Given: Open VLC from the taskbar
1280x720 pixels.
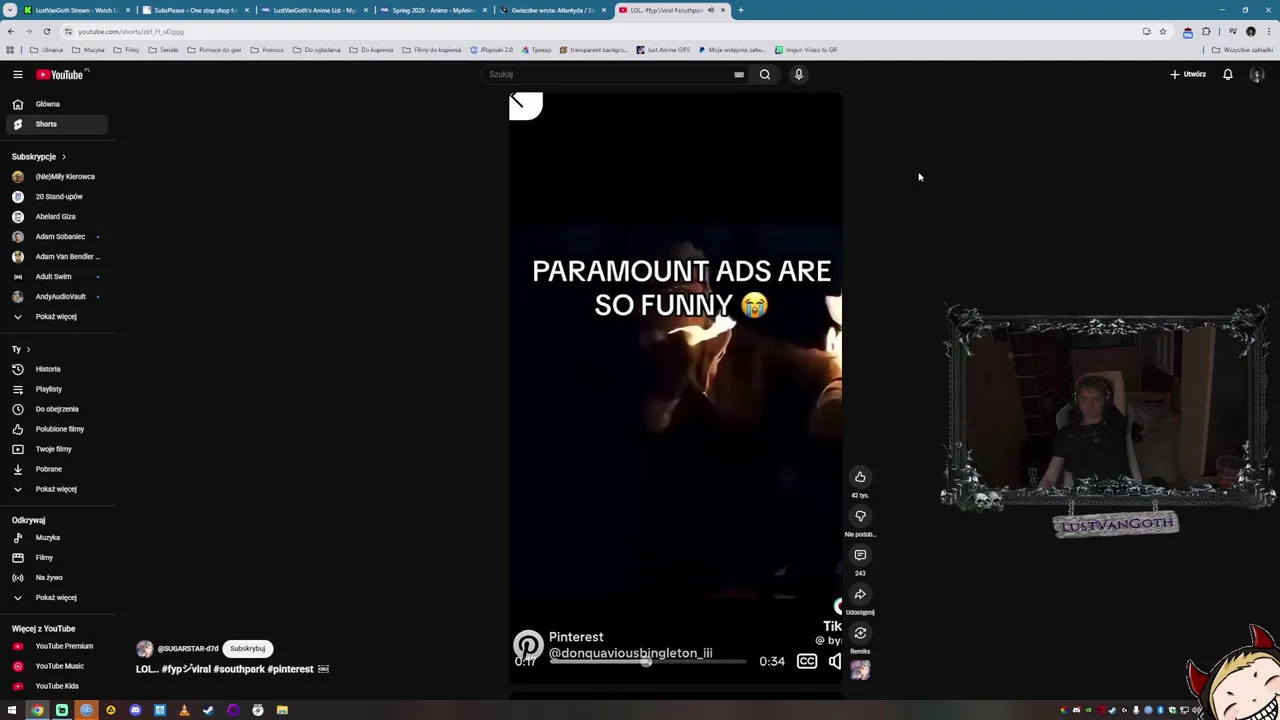Looking at the screenshot, I should click(x=184, y=710).
